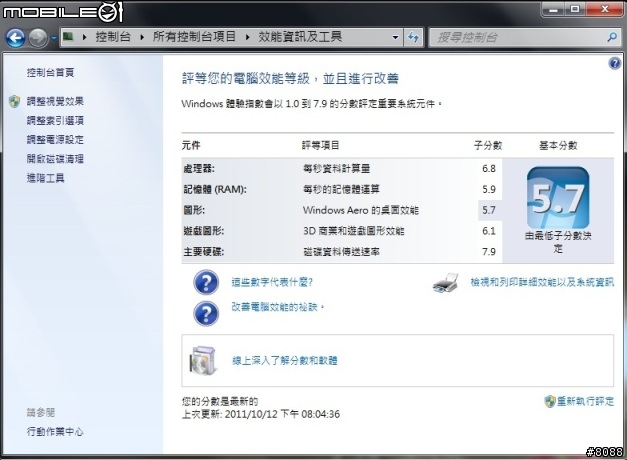Open 控制台首頁 link in sidebar

pos(50,72)
